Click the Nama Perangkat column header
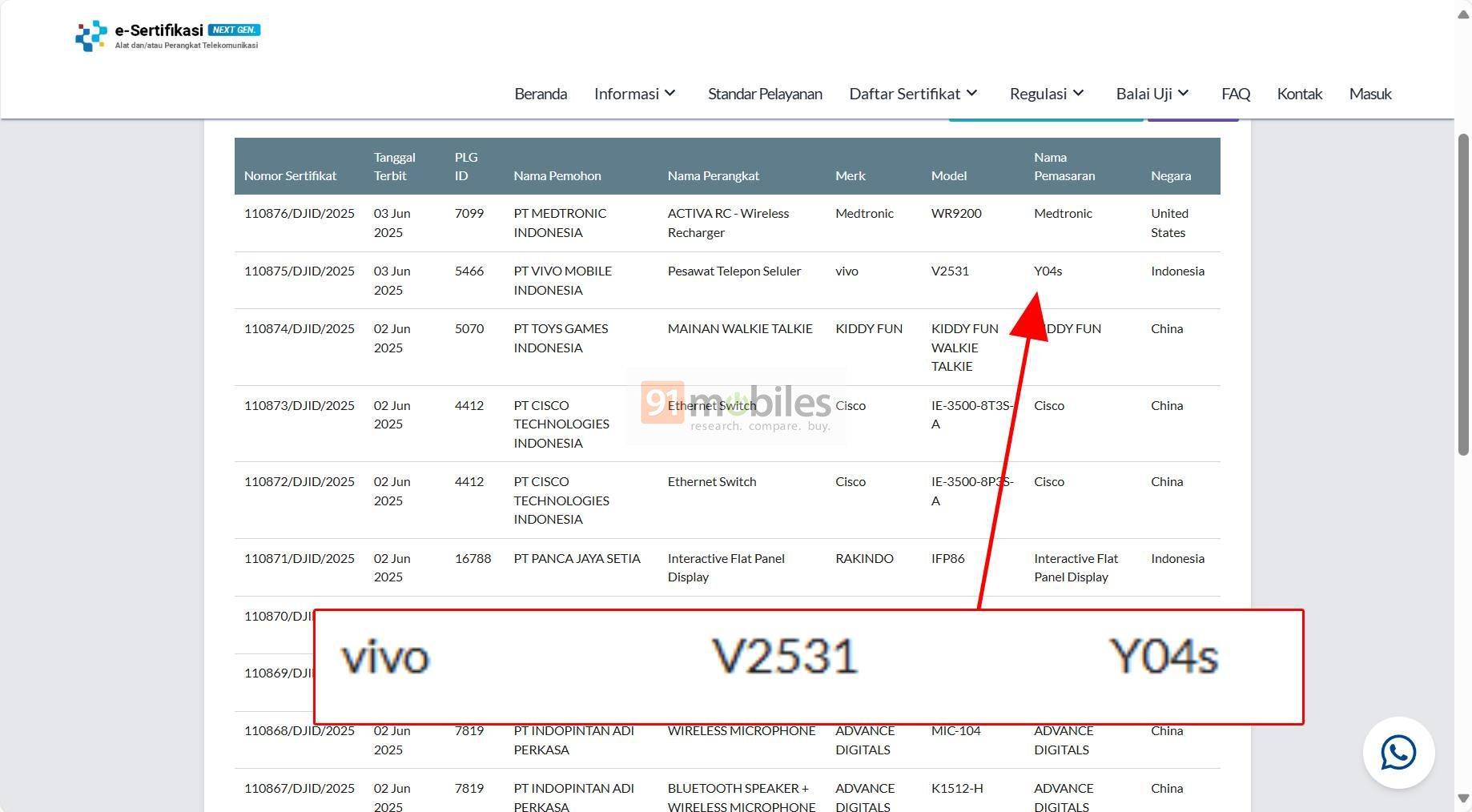 (x=714, y=175)
